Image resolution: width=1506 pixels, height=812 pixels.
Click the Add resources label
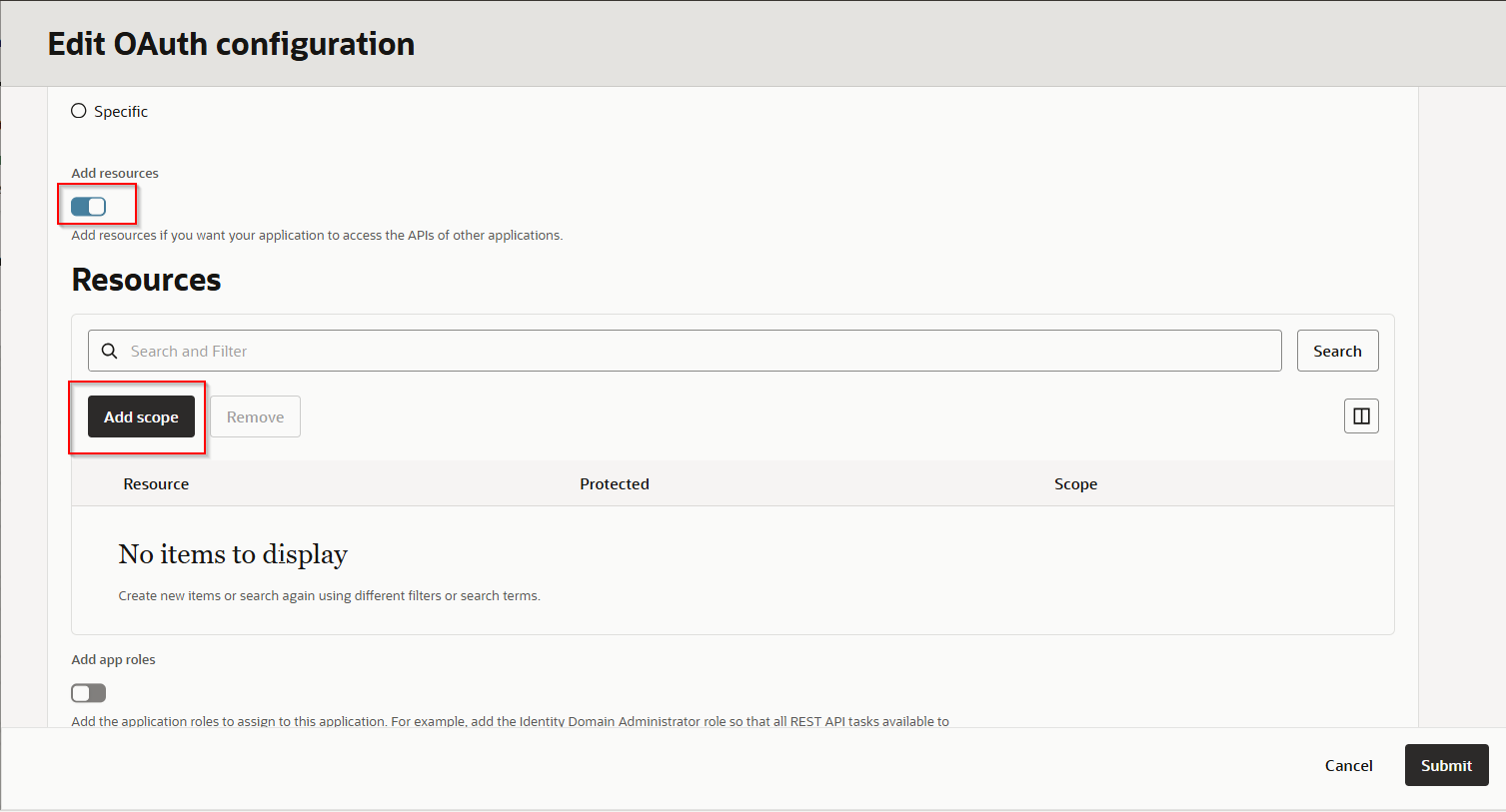[115, 174]
